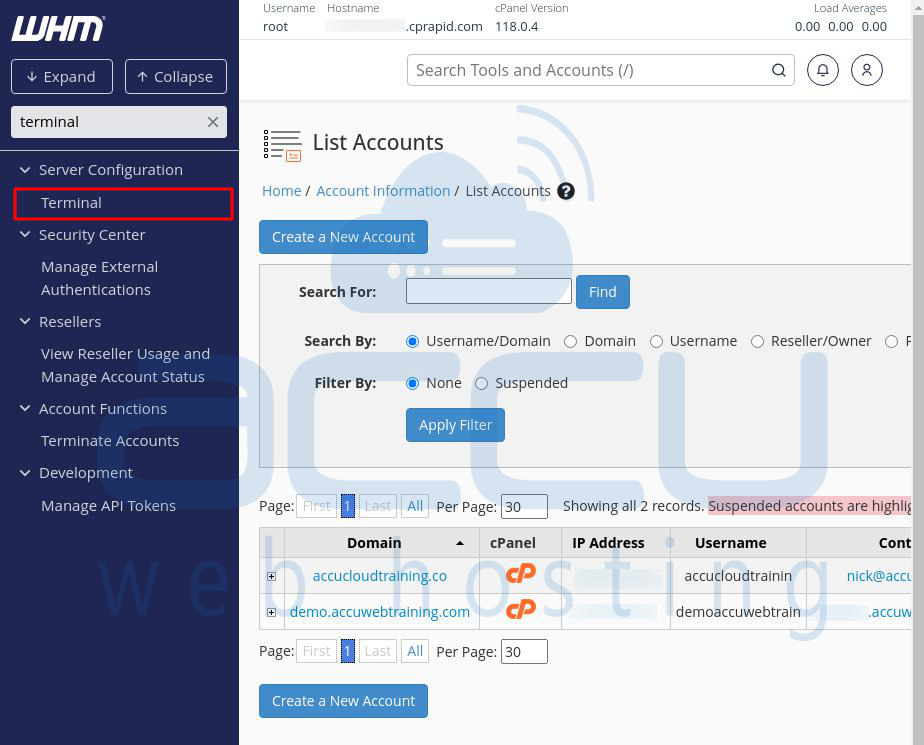The image size is (924, 745).
Task: Open Manage External Authentications
Action: pos(99,278)
